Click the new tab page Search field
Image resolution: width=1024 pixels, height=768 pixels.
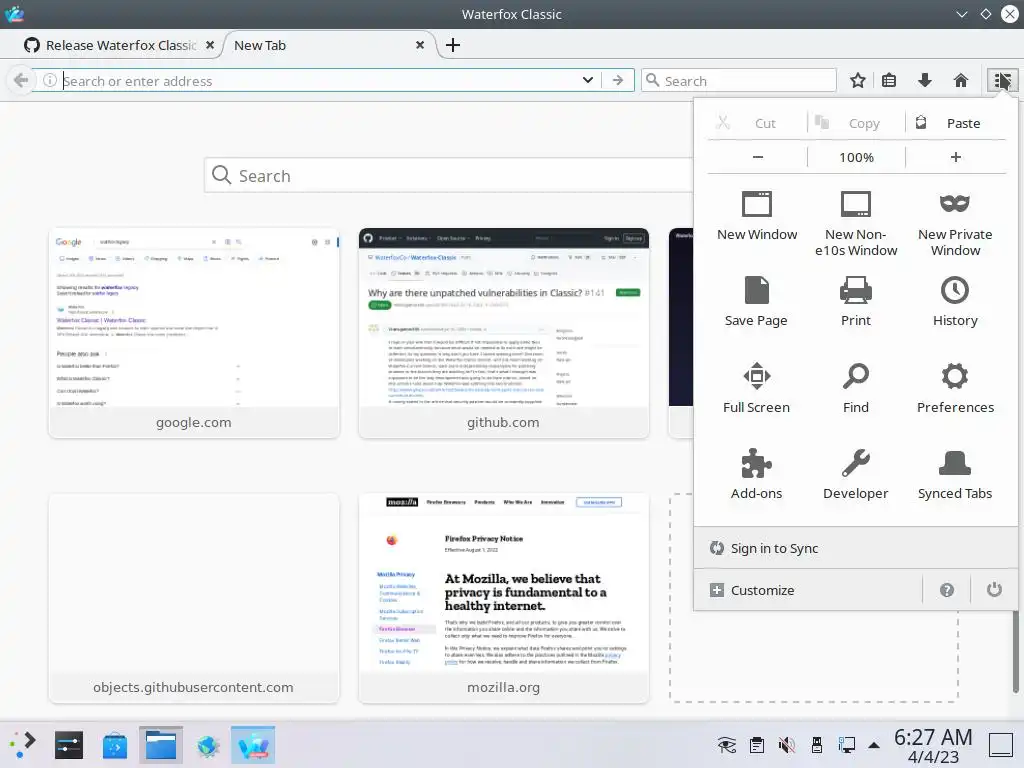[449, 175]
